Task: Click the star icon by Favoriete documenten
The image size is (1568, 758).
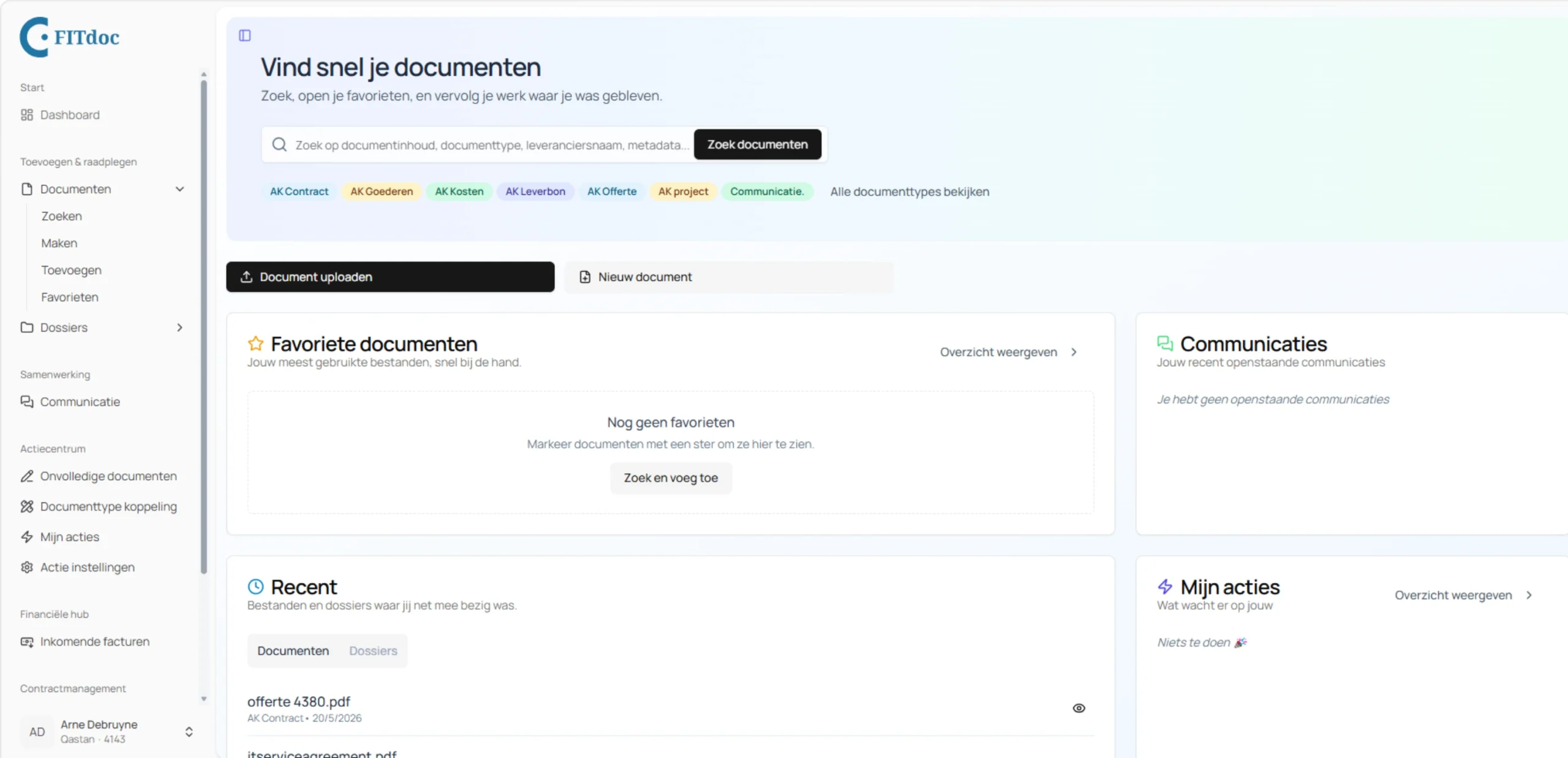Action: point(255,343)
